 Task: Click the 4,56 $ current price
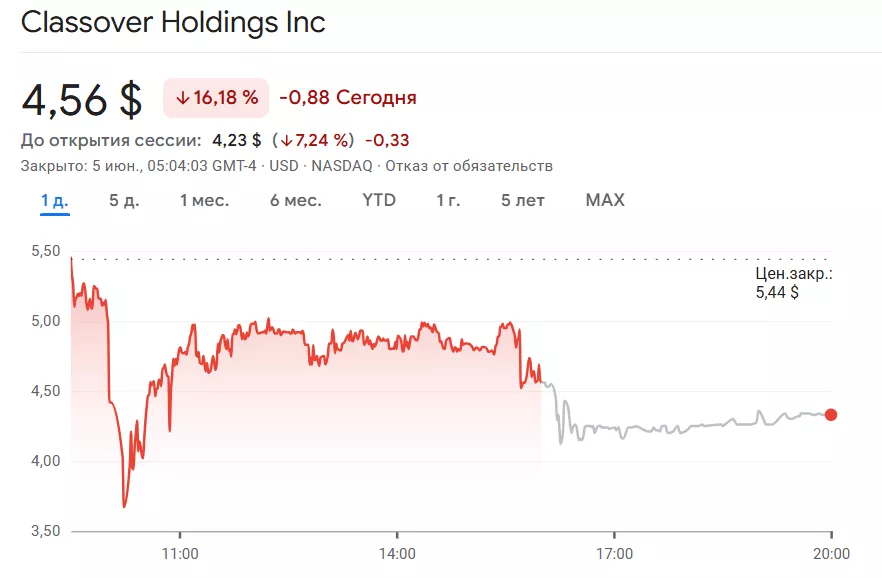click(82, 98)
